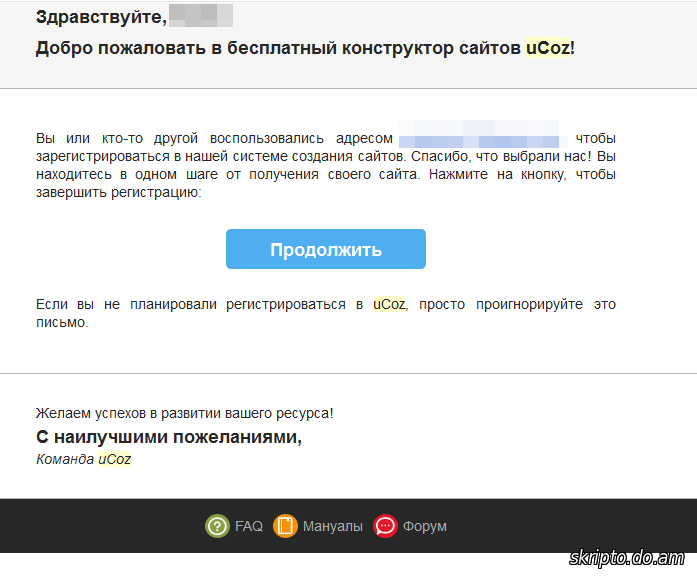Viewport: 697px width, 579px height.
Task: Click the orange Мануалы book icon
Action: pos(285,526)
